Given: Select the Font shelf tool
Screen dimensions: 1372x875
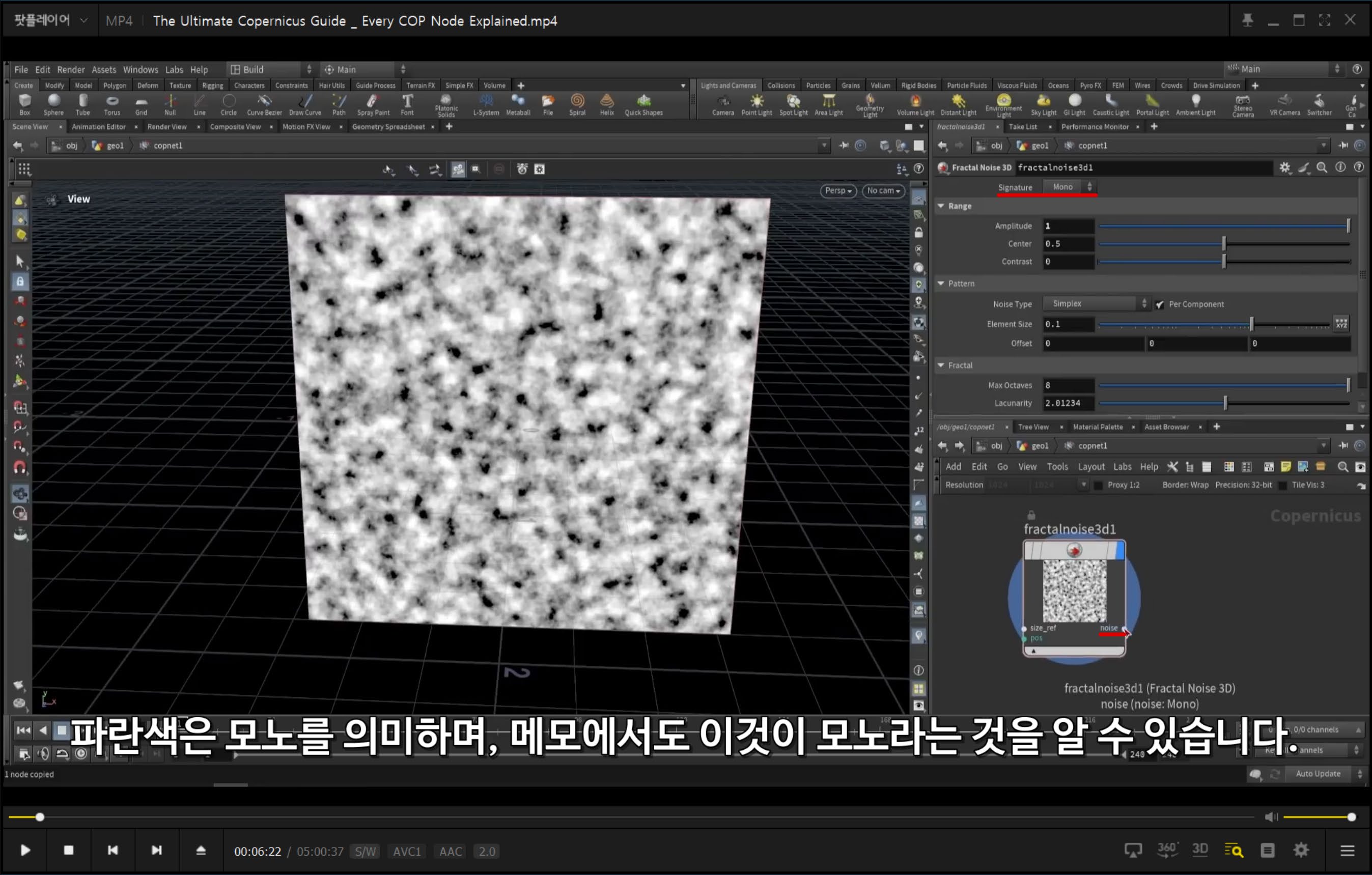Looking at the screenshot, I should pos(407,105).
